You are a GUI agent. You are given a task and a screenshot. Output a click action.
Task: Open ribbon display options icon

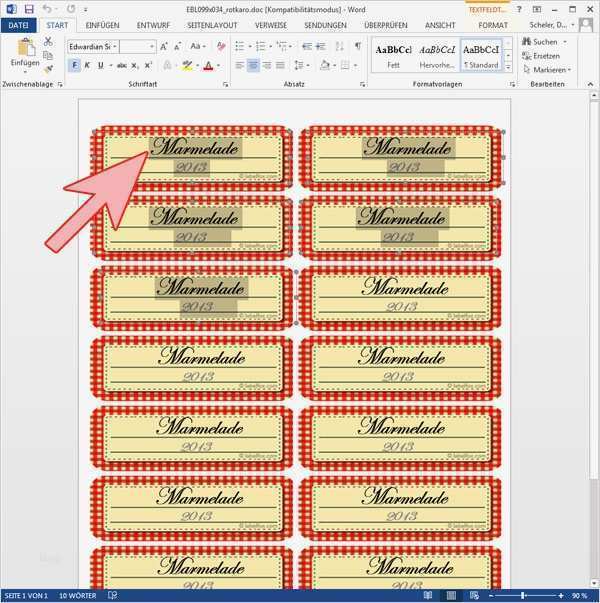point(537,9)
